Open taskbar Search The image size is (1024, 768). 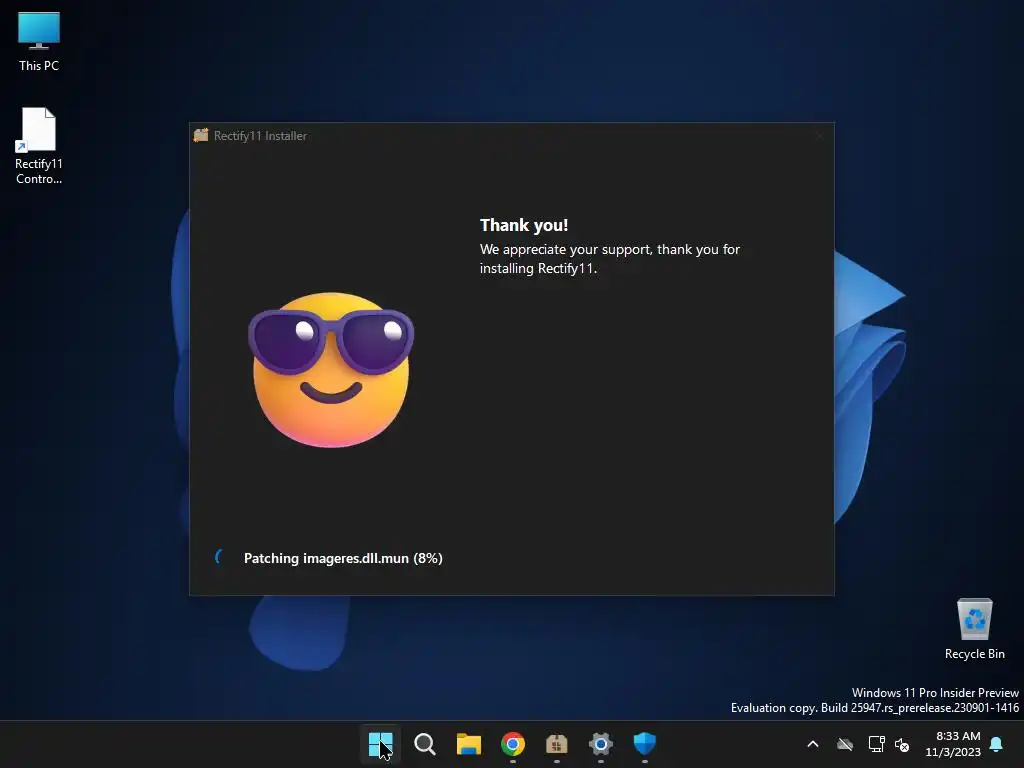[x=424, y=744]
